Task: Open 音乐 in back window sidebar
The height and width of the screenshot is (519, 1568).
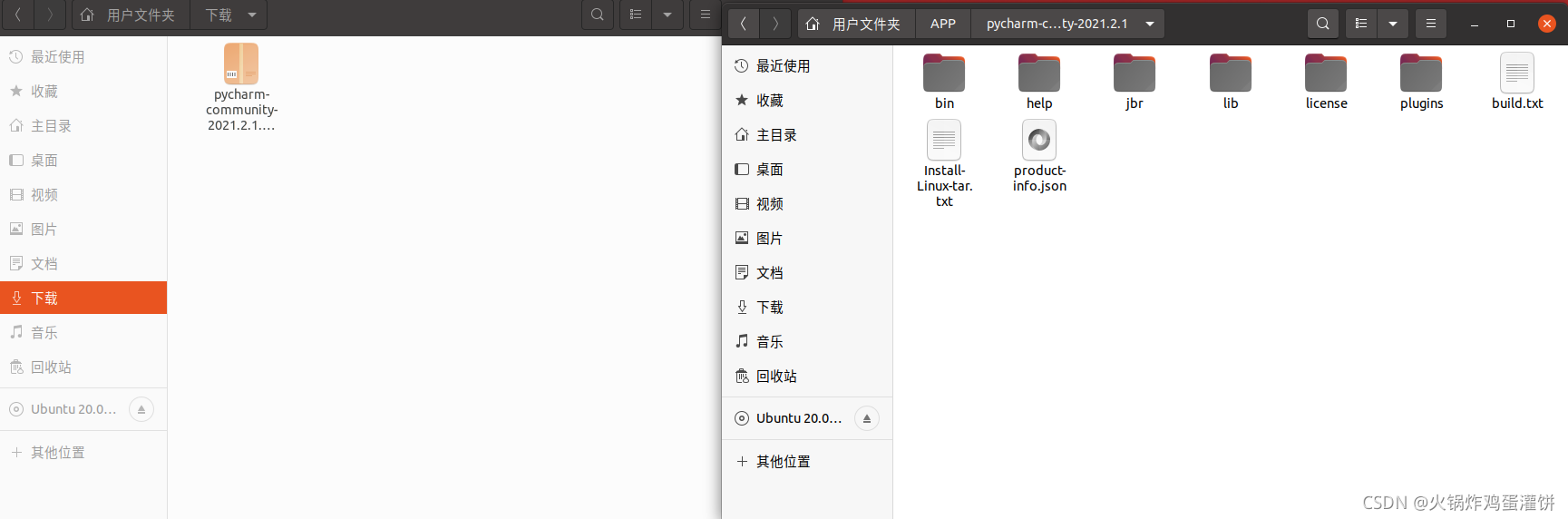Action: point(83,332)
